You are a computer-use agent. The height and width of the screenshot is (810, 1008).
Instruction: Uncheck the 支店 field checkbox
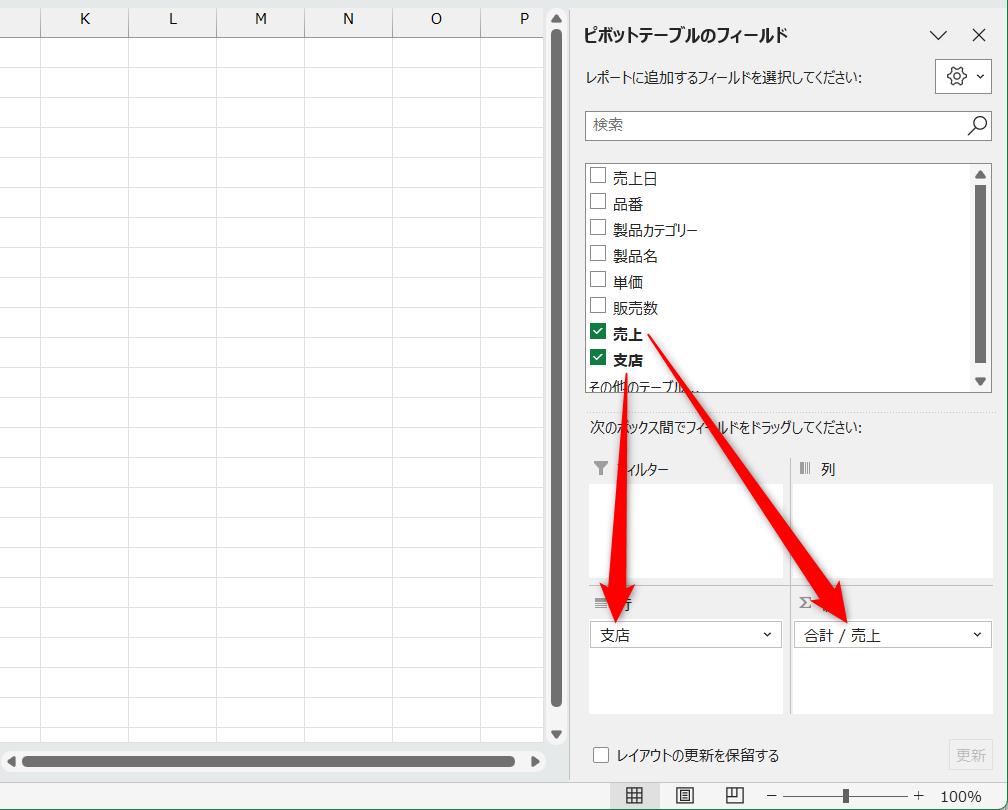click(597, 357)
